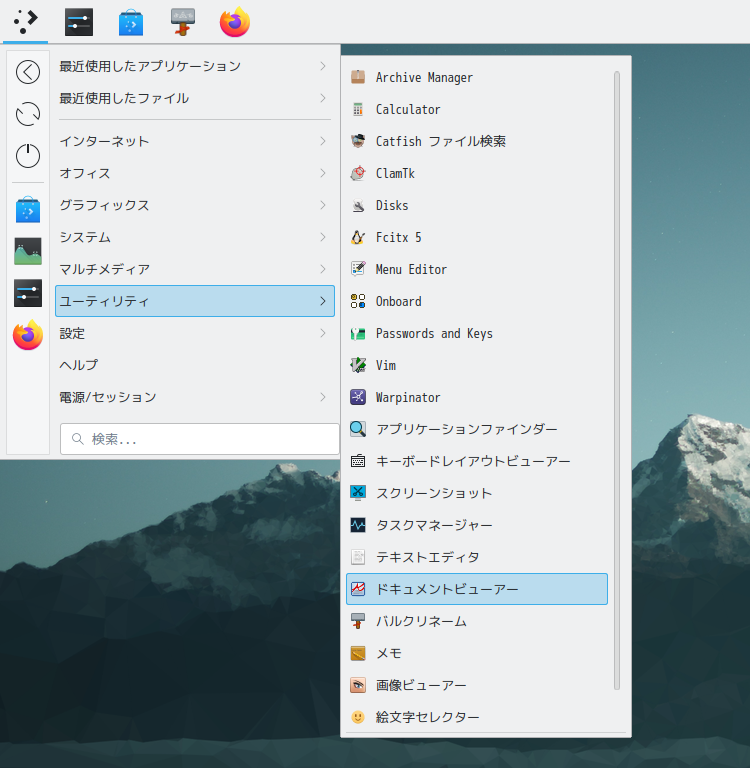
Task: Launch Vim editor icon
Action: 358,365
